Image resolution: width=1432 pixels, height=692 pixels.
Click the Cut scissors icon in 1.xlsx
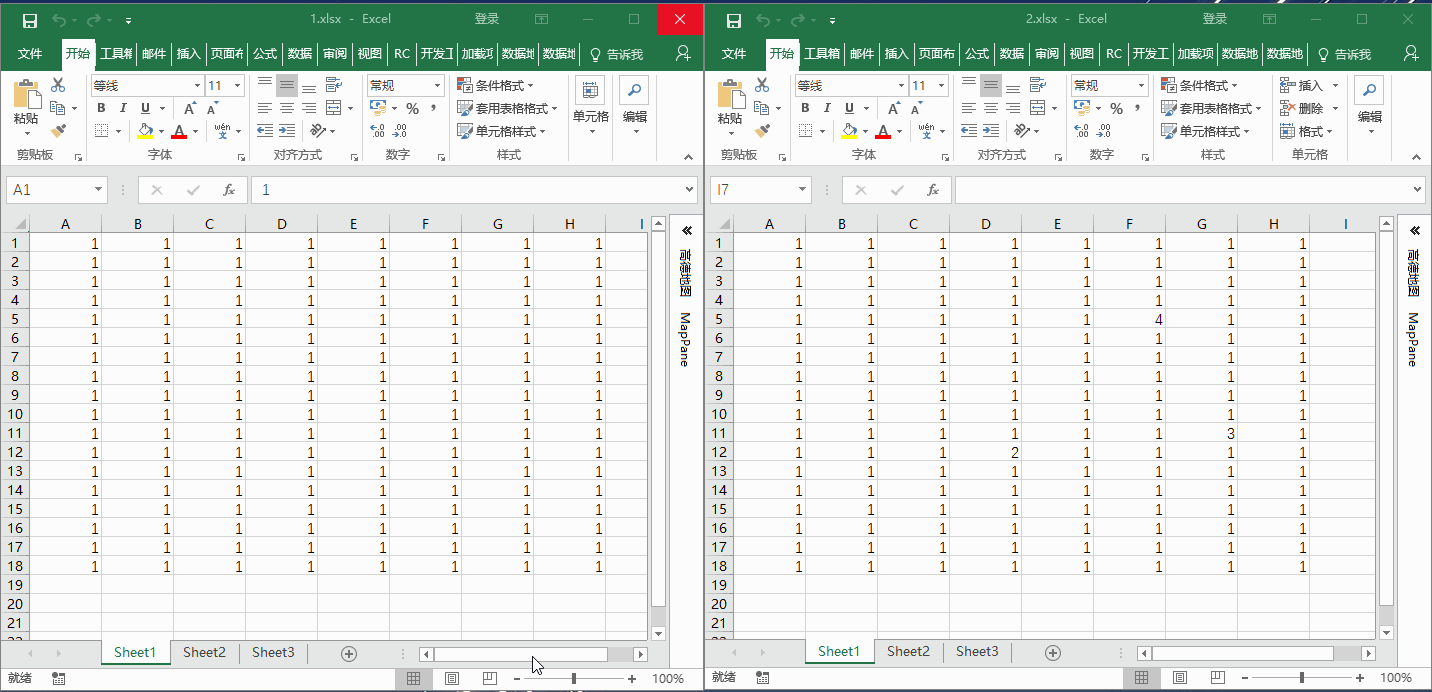58,85
